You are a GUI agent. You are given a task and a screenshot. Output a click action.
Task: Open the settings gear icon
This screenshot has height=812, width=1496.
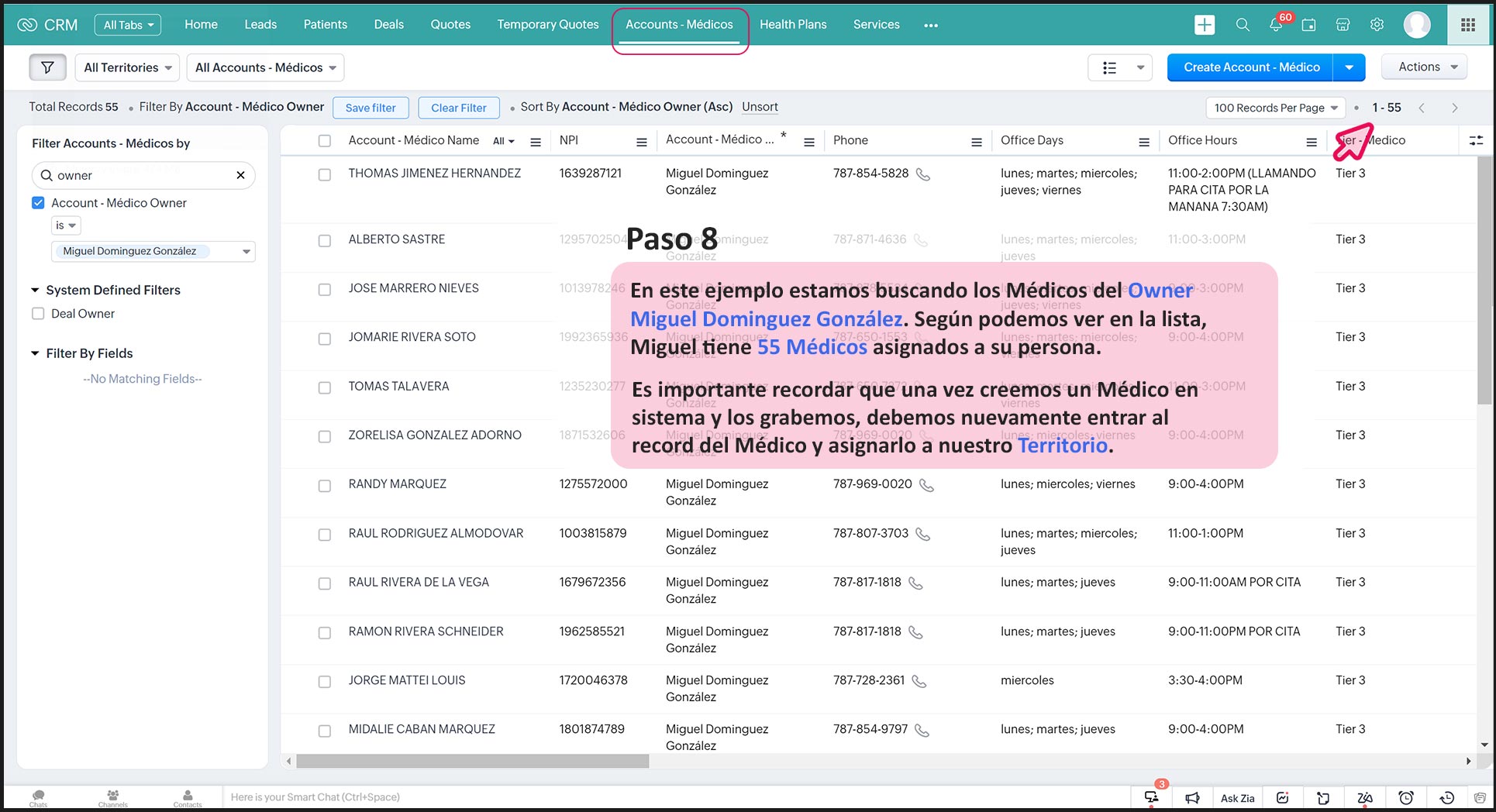(x=1377, y=25)
